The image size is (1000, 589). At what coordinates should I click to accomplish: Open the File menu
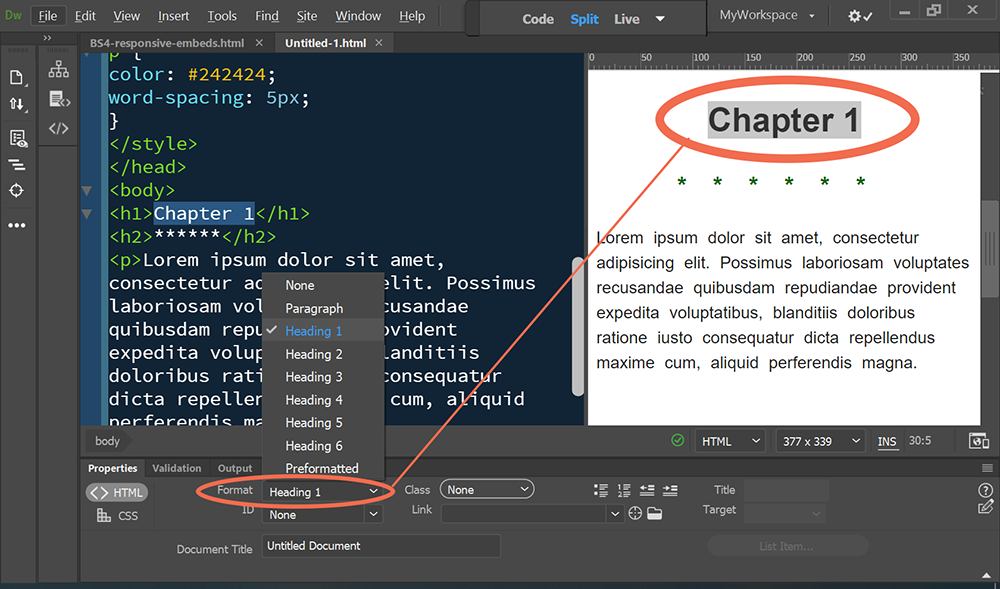(x=47, y=16)
